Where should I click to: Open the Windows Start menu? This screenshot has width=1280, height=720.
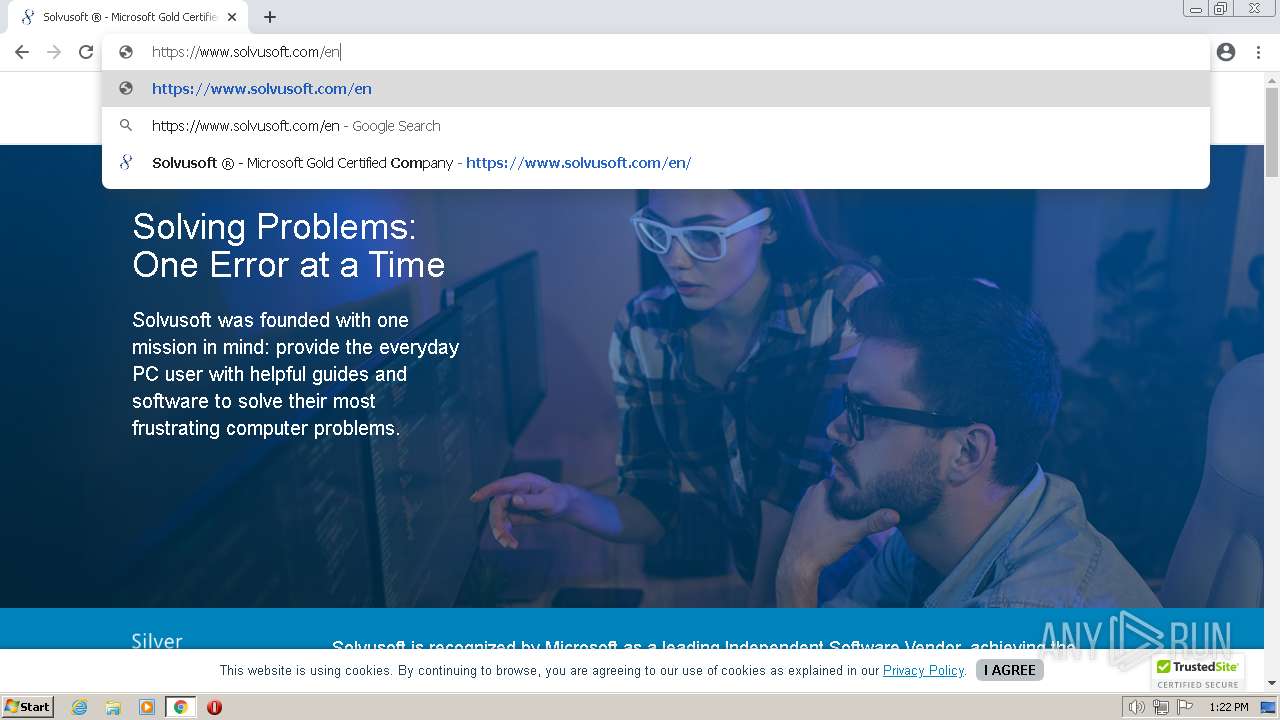[28, 707]
